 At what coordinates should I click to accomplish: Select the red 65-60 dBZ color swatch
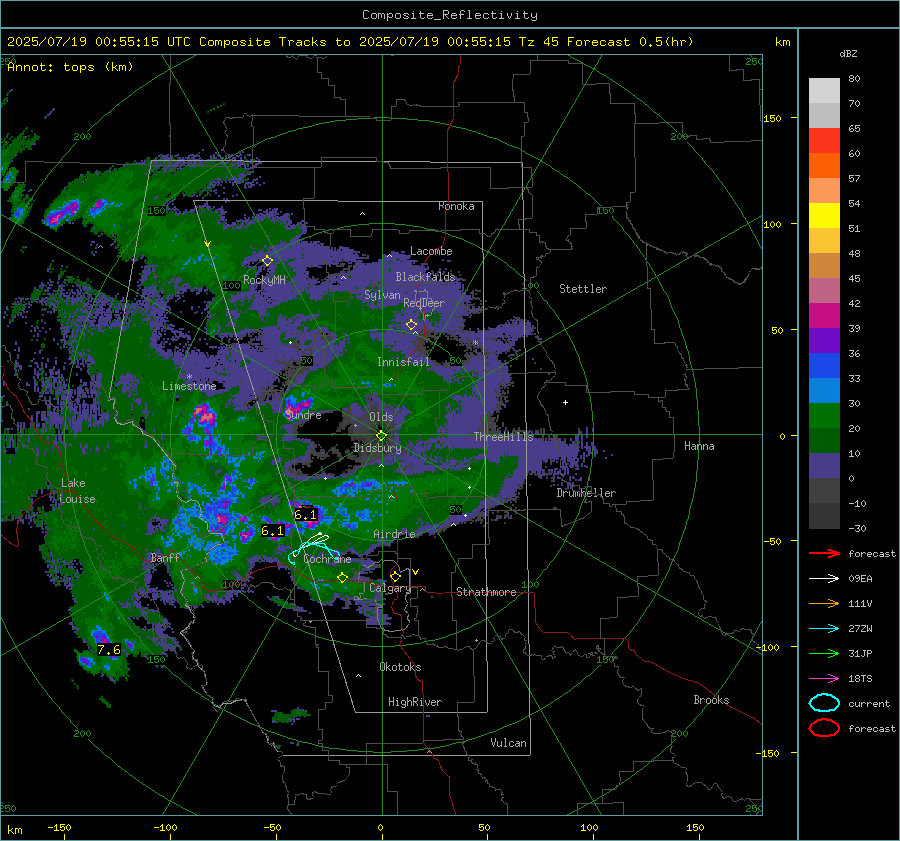tap(824, 141)
